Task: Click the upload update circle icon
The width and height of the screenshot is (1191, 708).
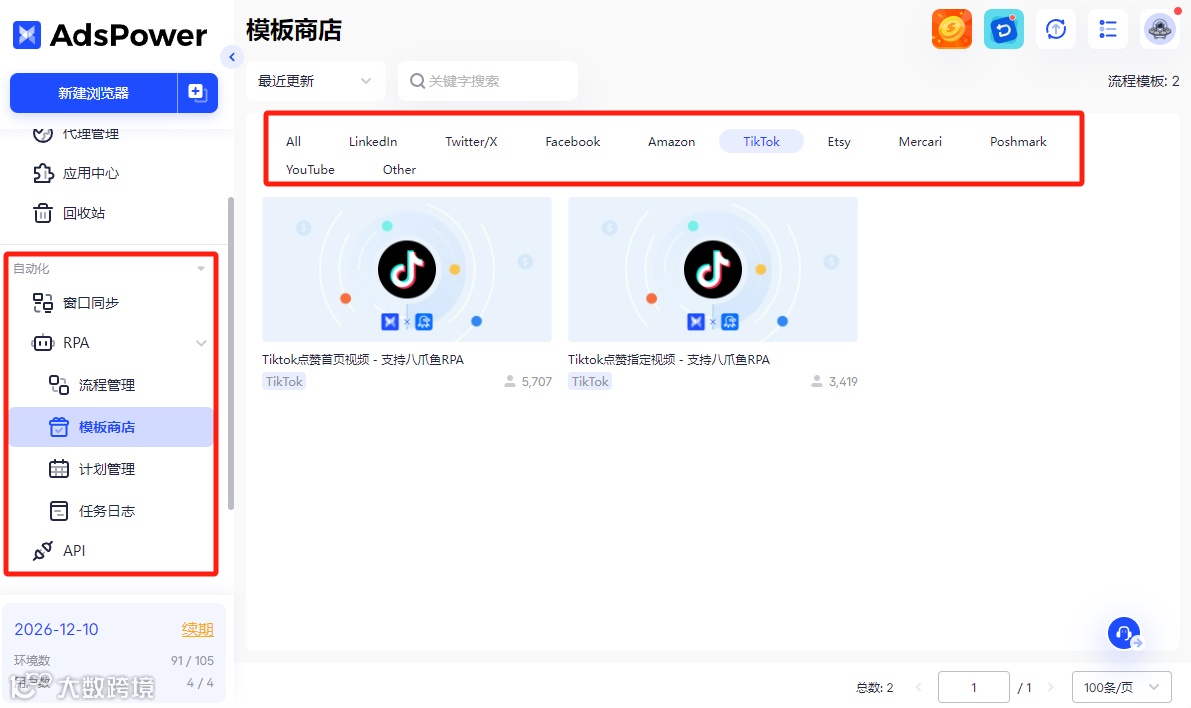Action: click(x=1056, y=30)
